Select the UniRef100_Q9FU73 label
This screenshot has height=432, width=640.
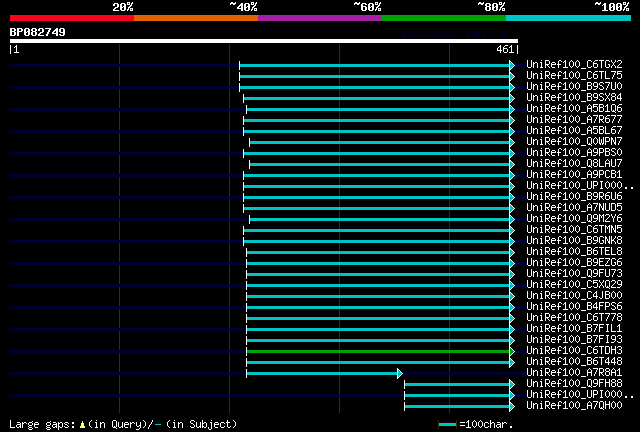574,274
